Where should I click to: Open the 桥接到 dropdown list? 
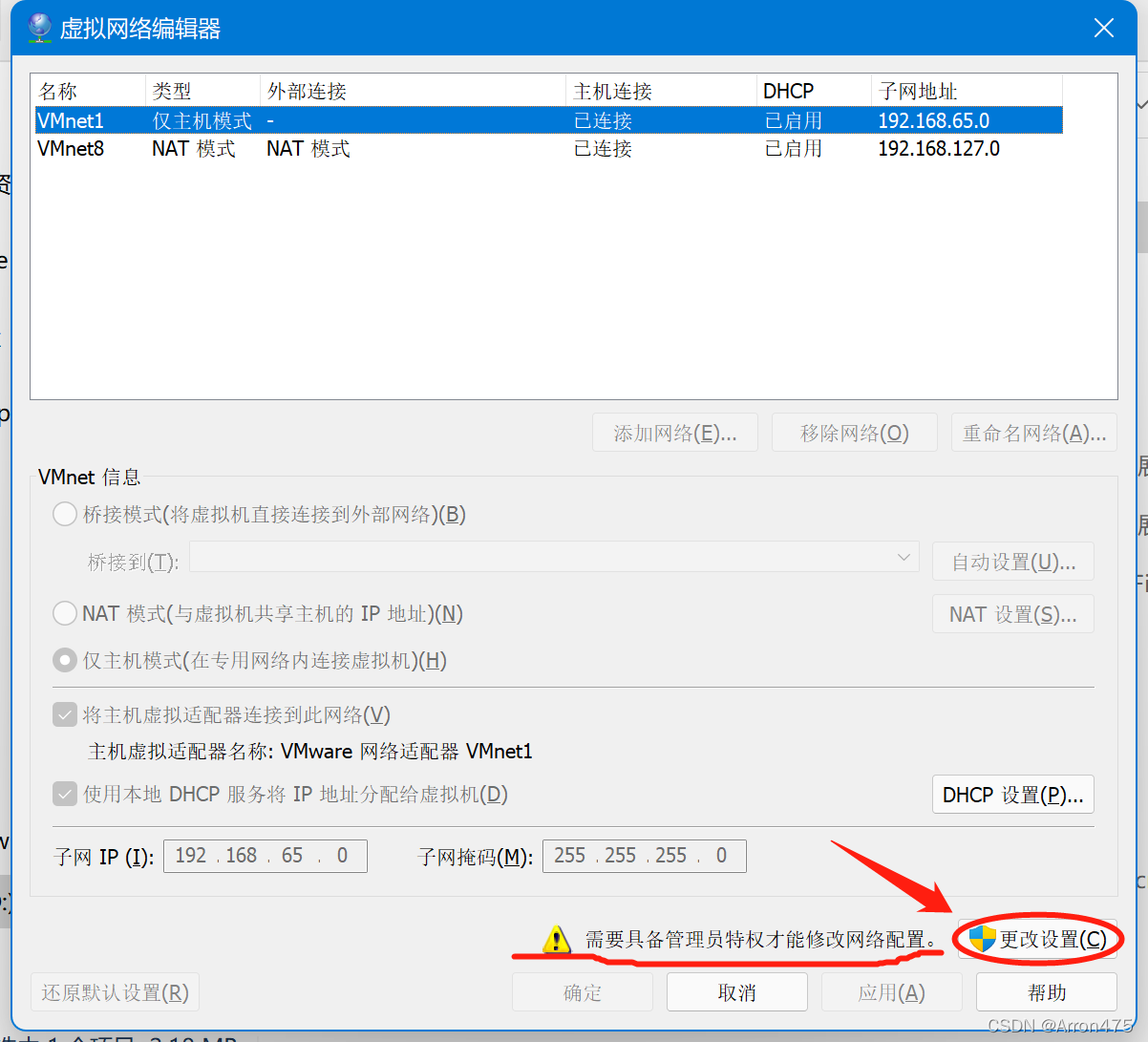click(x=554, y=558)
